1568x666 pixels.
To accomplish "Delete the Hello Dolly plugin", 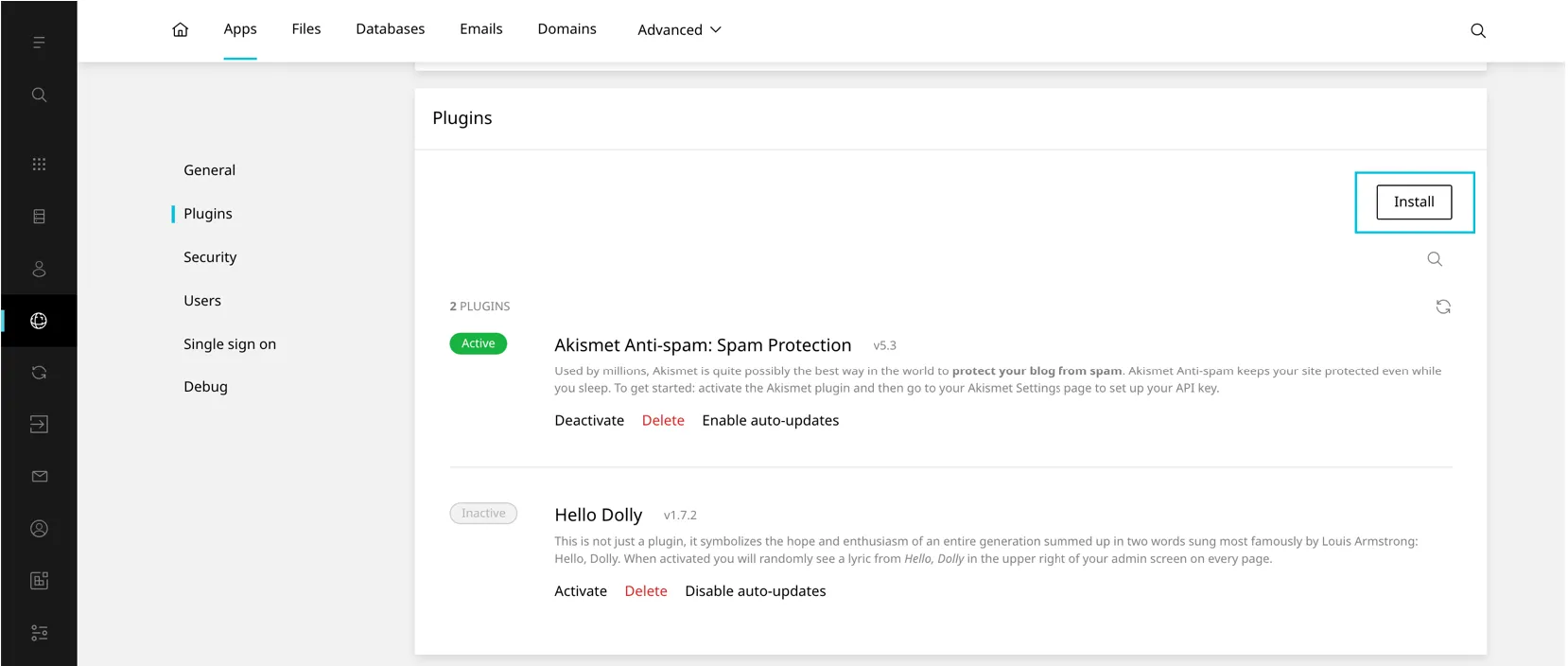I will click(x=645, y=591).
